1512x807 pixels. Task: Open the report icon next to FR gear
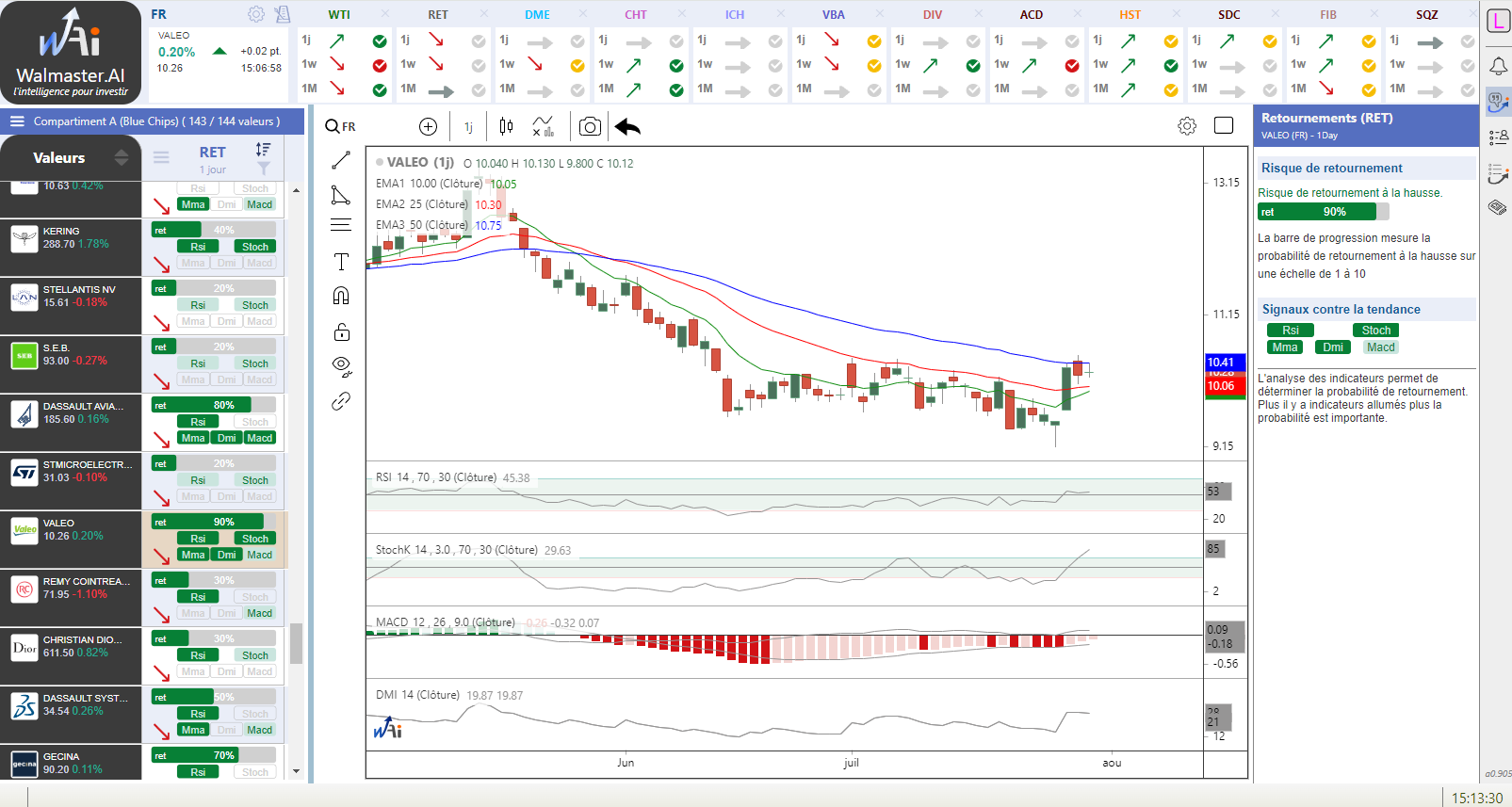(x=283, y=14)
